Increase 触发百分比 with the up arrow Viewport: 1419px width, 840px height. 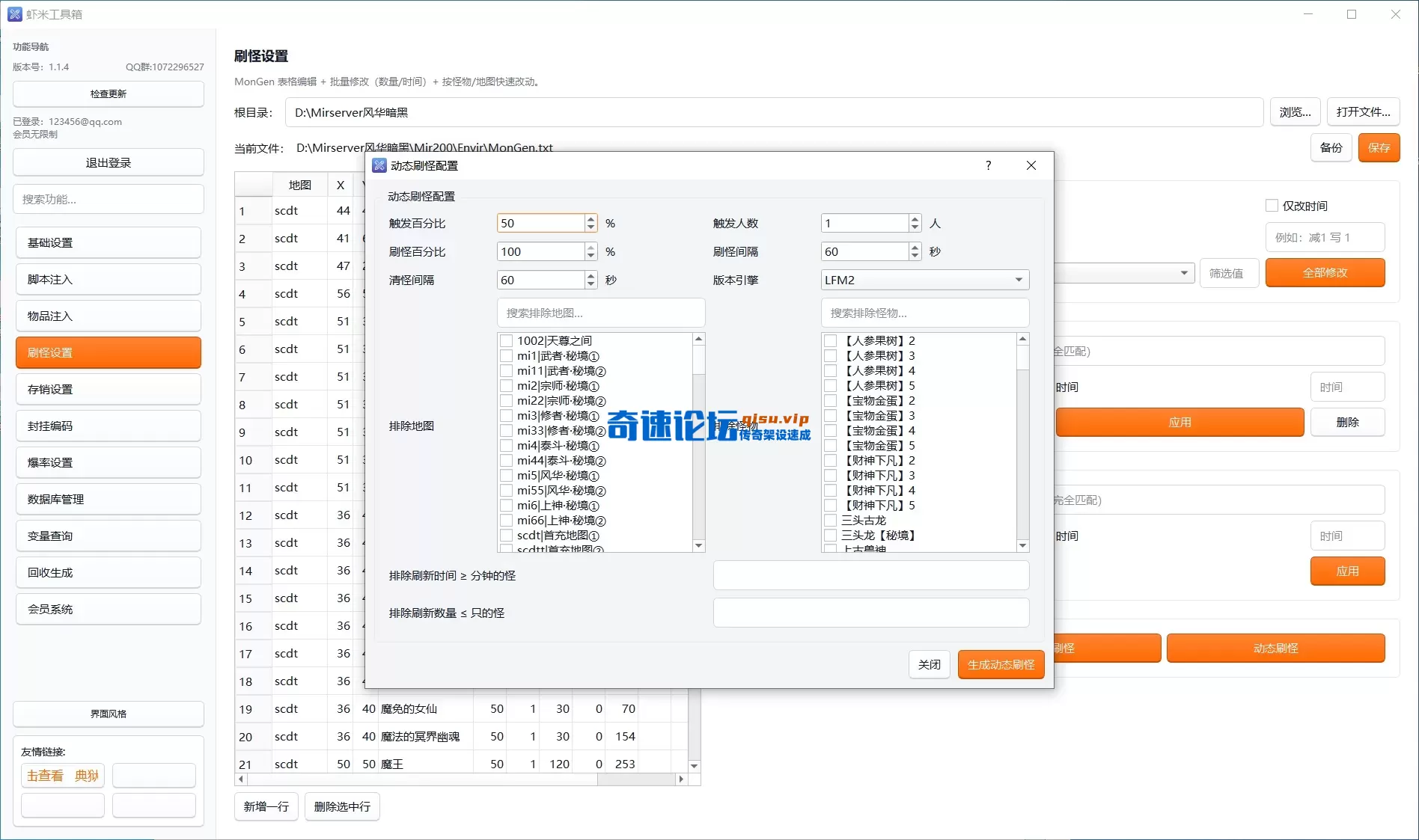pyautogui.click(x=591, y=219)
